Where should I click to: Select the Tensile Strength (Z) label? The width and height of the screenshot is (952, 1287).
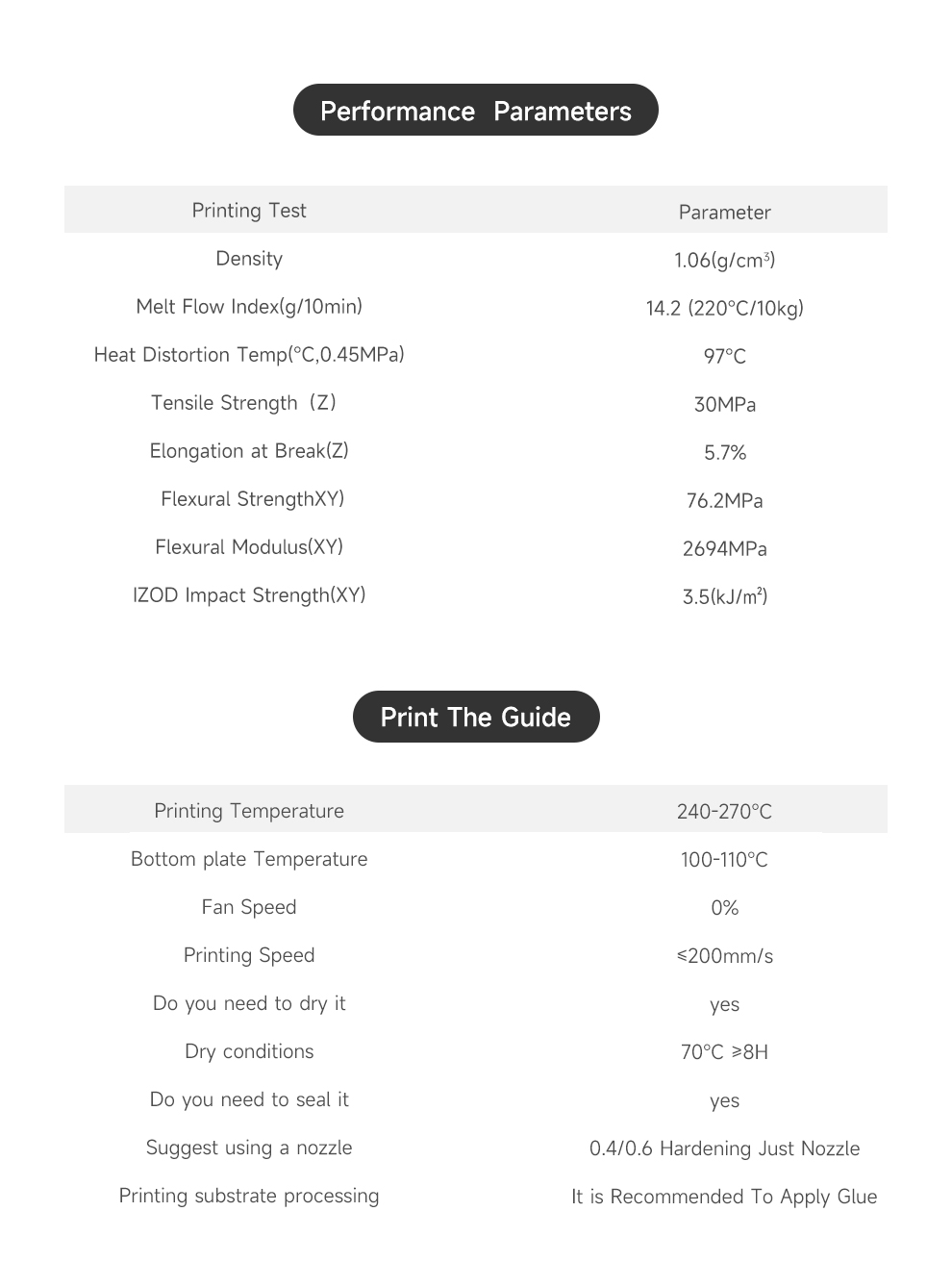[x=243, y=403]
